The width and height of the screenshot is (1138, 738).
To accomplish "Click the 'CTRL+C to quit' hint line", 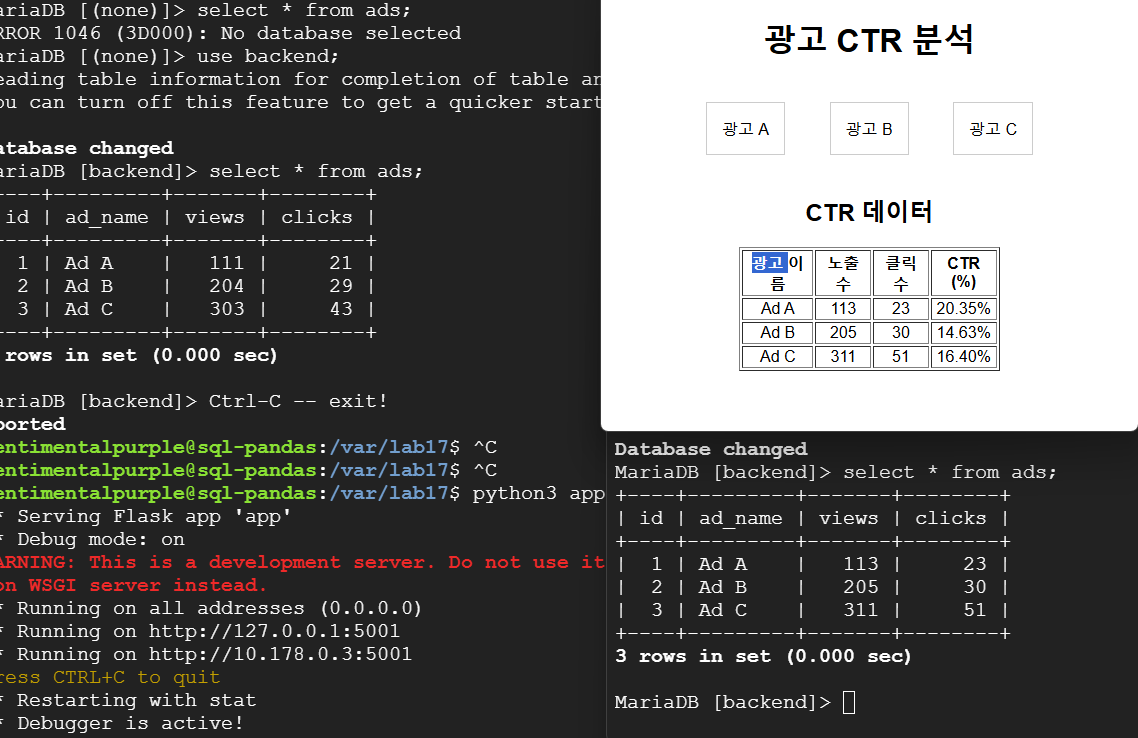I will [136, 677].
